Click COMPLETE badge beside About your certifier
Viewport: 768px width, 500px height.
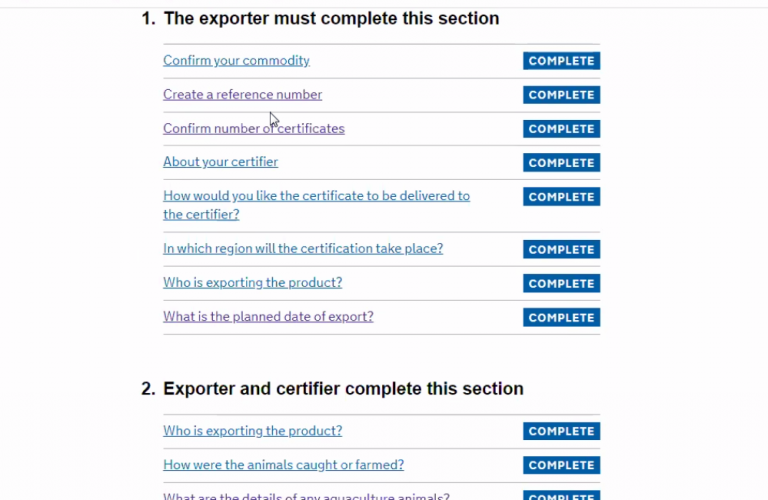pos(561,163)
